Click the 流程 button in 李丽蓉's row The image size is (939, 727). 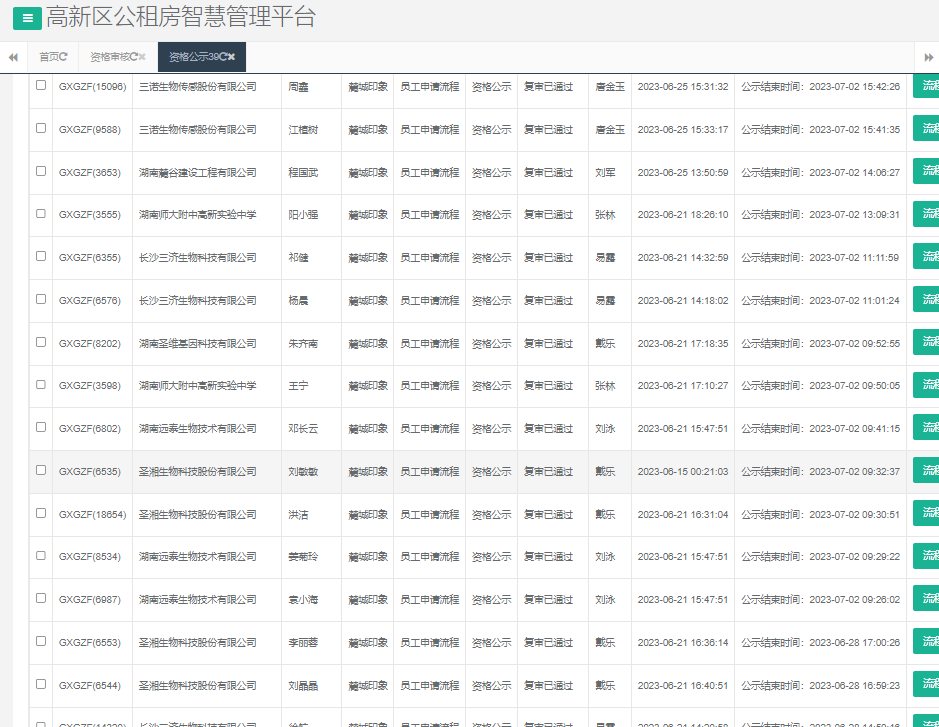(x=927, y=641)
